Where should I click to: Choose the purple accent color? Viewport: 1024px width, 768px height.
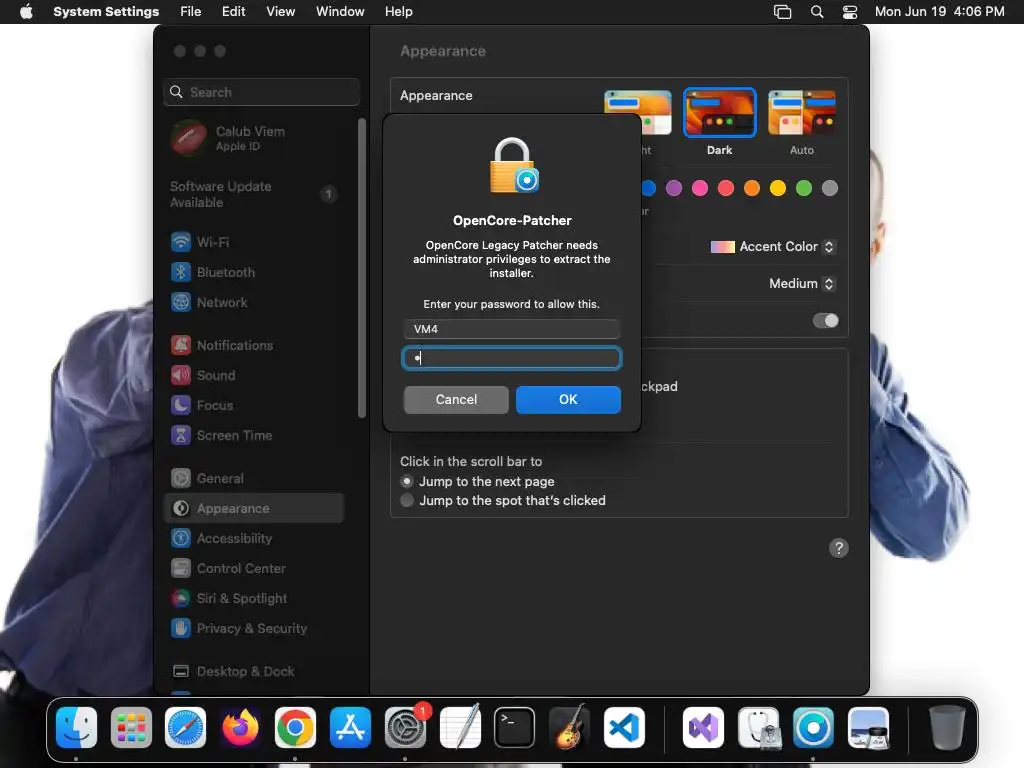(x=674, y=188)
